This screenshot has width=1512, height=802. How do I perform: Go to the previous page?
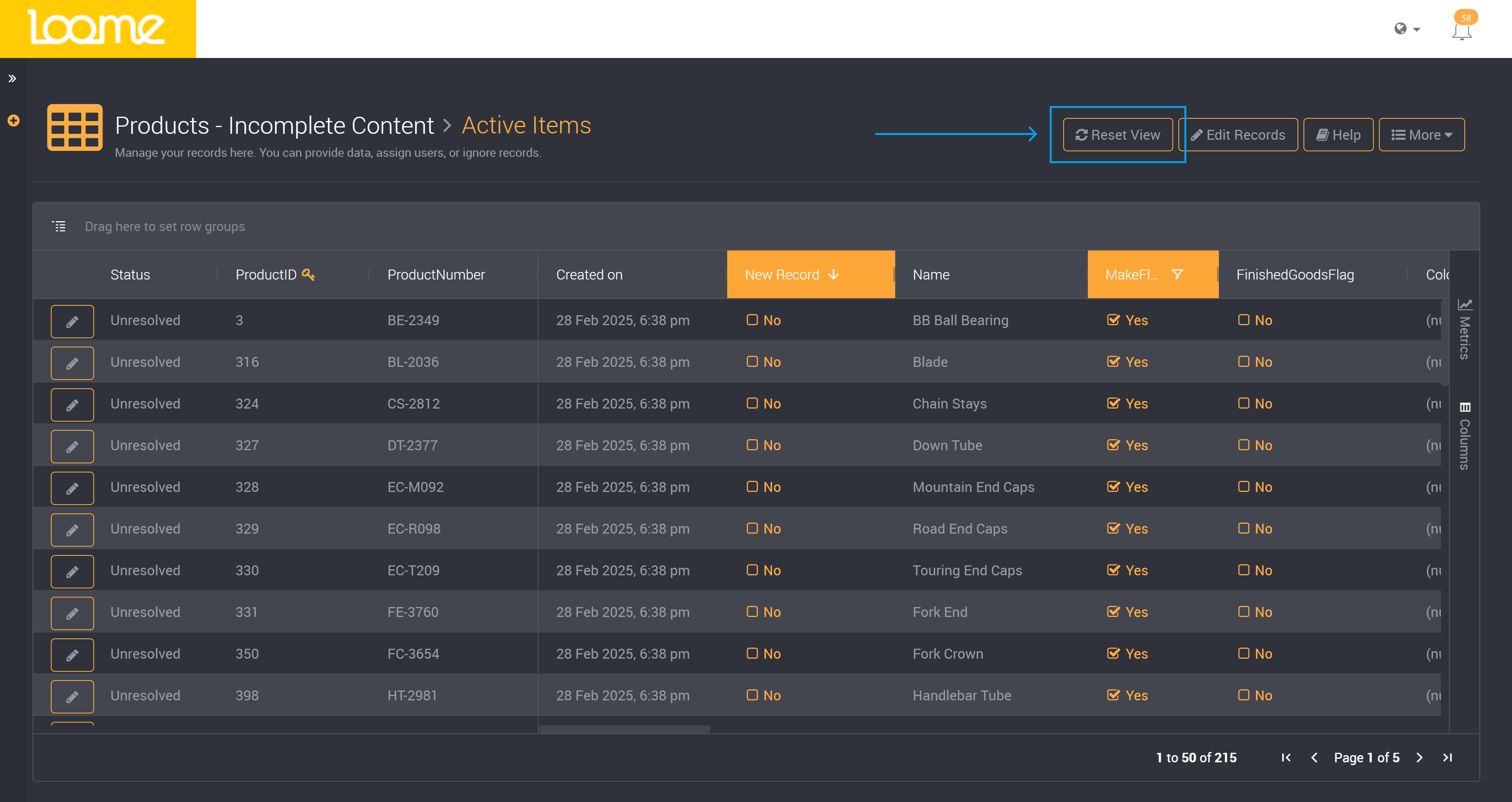pyautogui.click(x=1314, y=758)
